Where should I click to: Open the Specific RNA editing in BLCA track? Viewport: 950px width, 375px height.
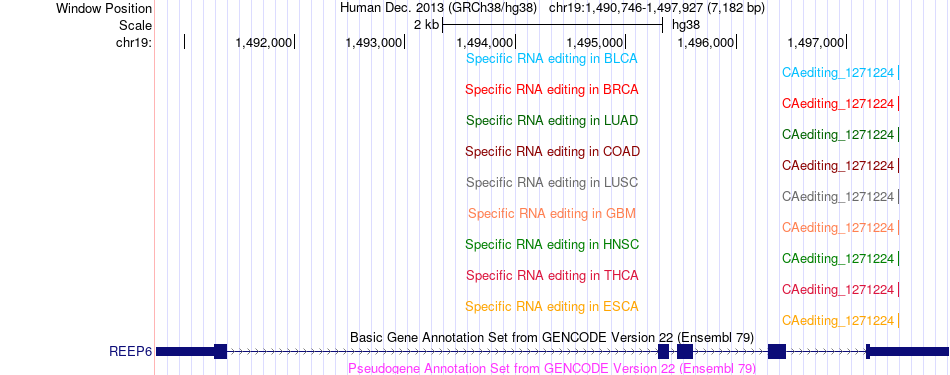coord(552,59)
